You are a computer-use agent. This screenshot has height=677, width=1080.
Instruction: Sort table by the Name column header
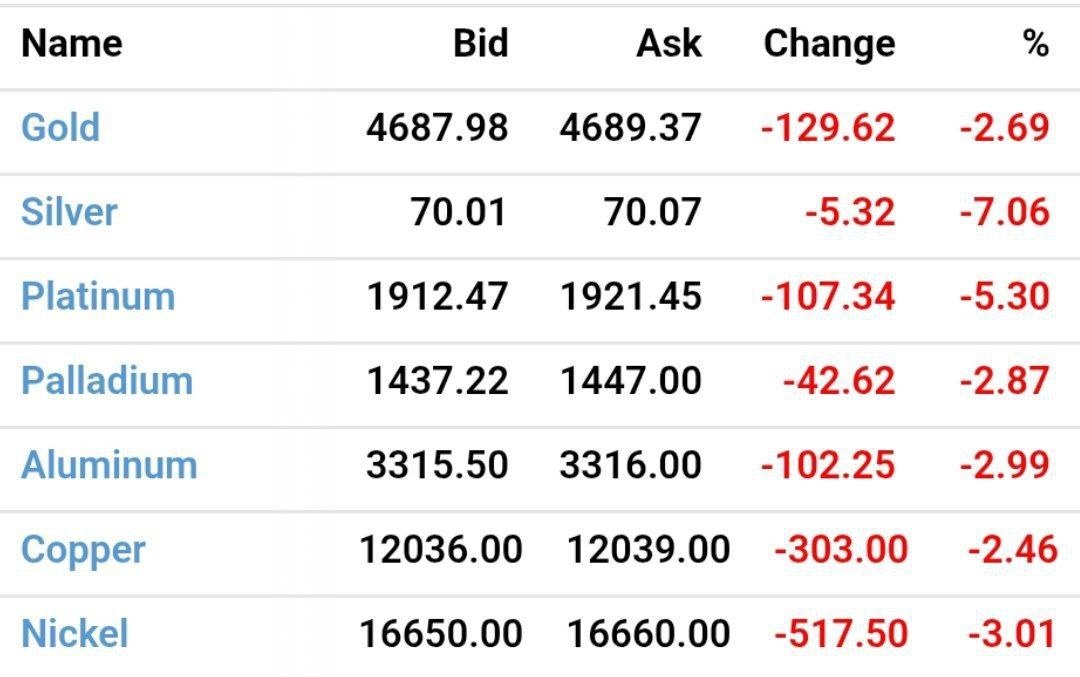72,43
